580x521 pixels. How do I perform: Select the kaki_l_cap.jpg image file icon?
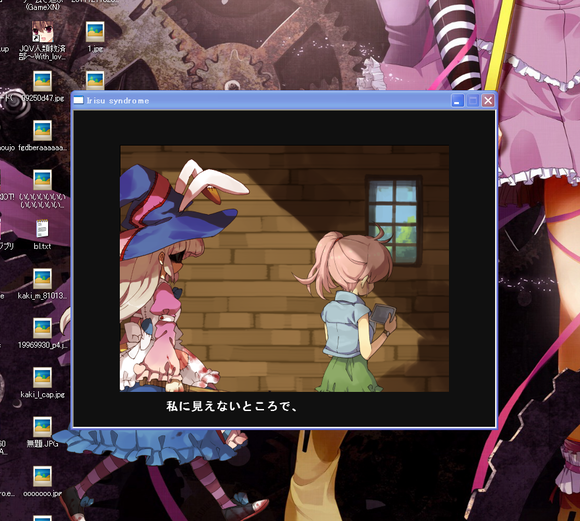pos(42,378)
